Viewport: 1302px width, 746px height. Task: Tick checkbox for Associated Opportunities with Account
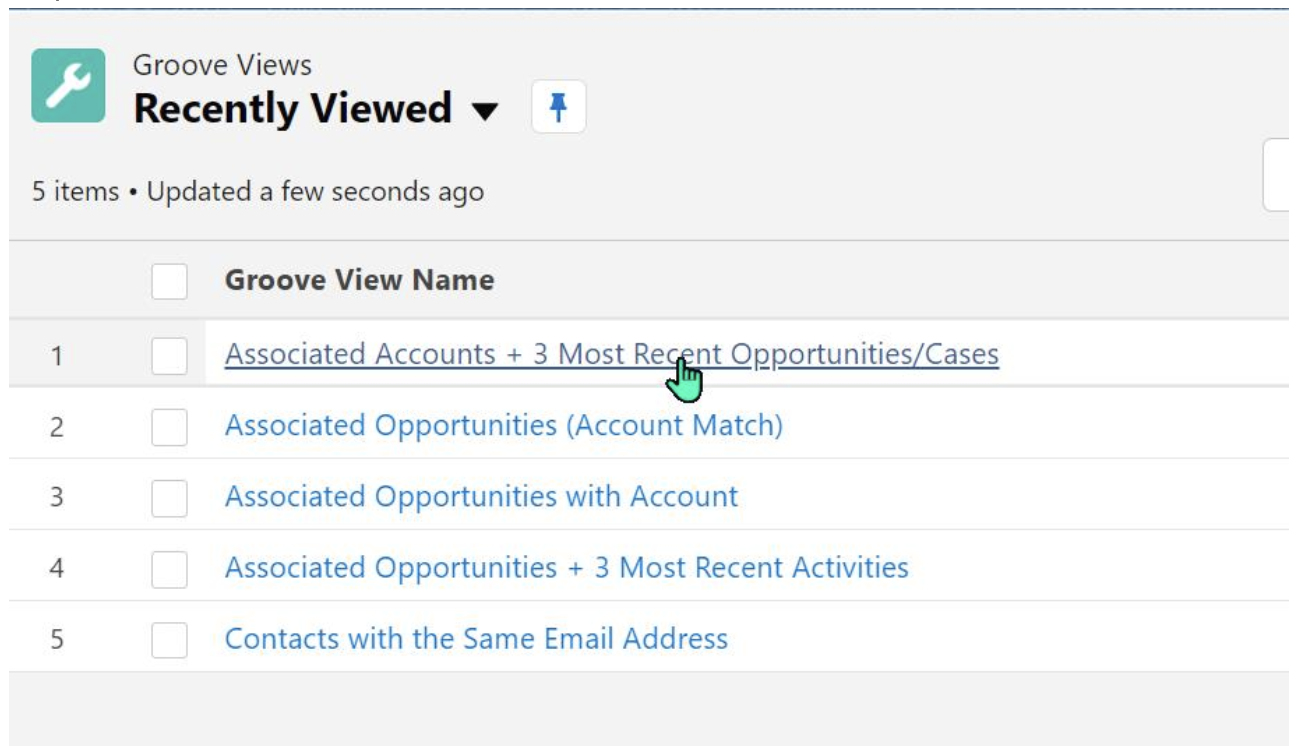tap(170, 498)
